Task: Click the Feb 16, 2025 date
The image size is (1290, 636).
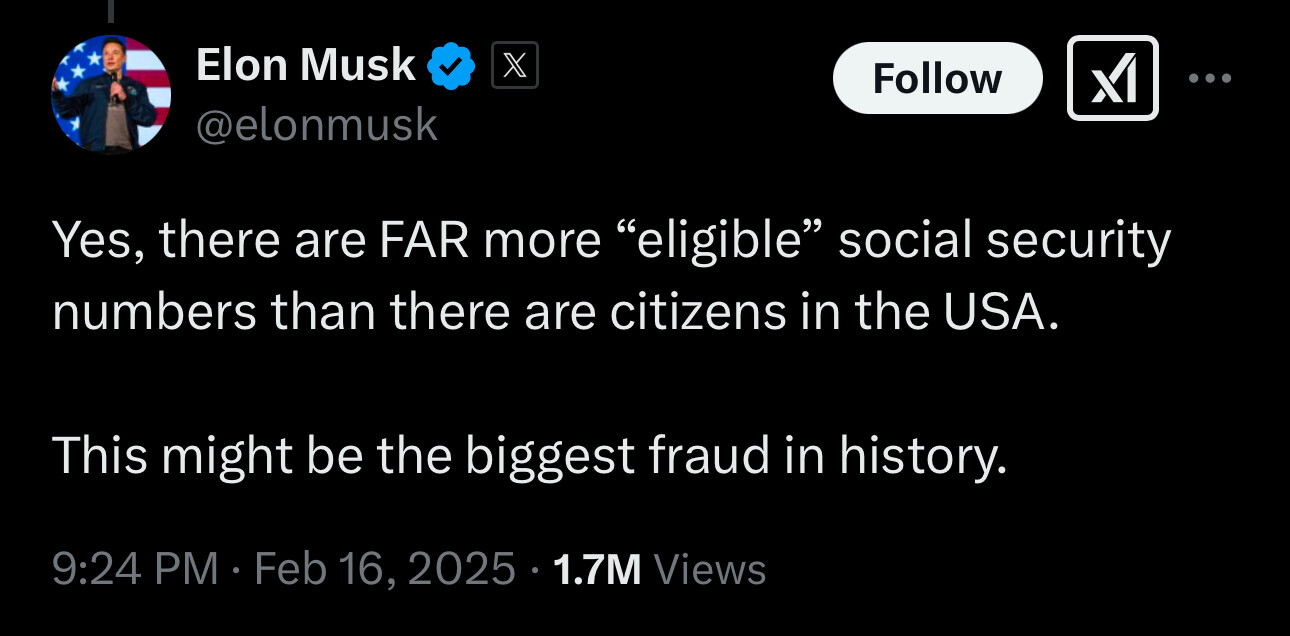Action: click(x=385, y=569)
